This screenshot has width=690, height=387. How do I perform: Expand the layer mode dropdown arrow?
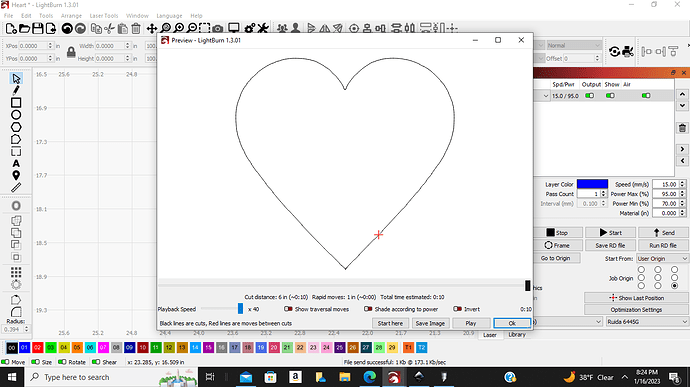pyautogui.click(x=546, y=96)
